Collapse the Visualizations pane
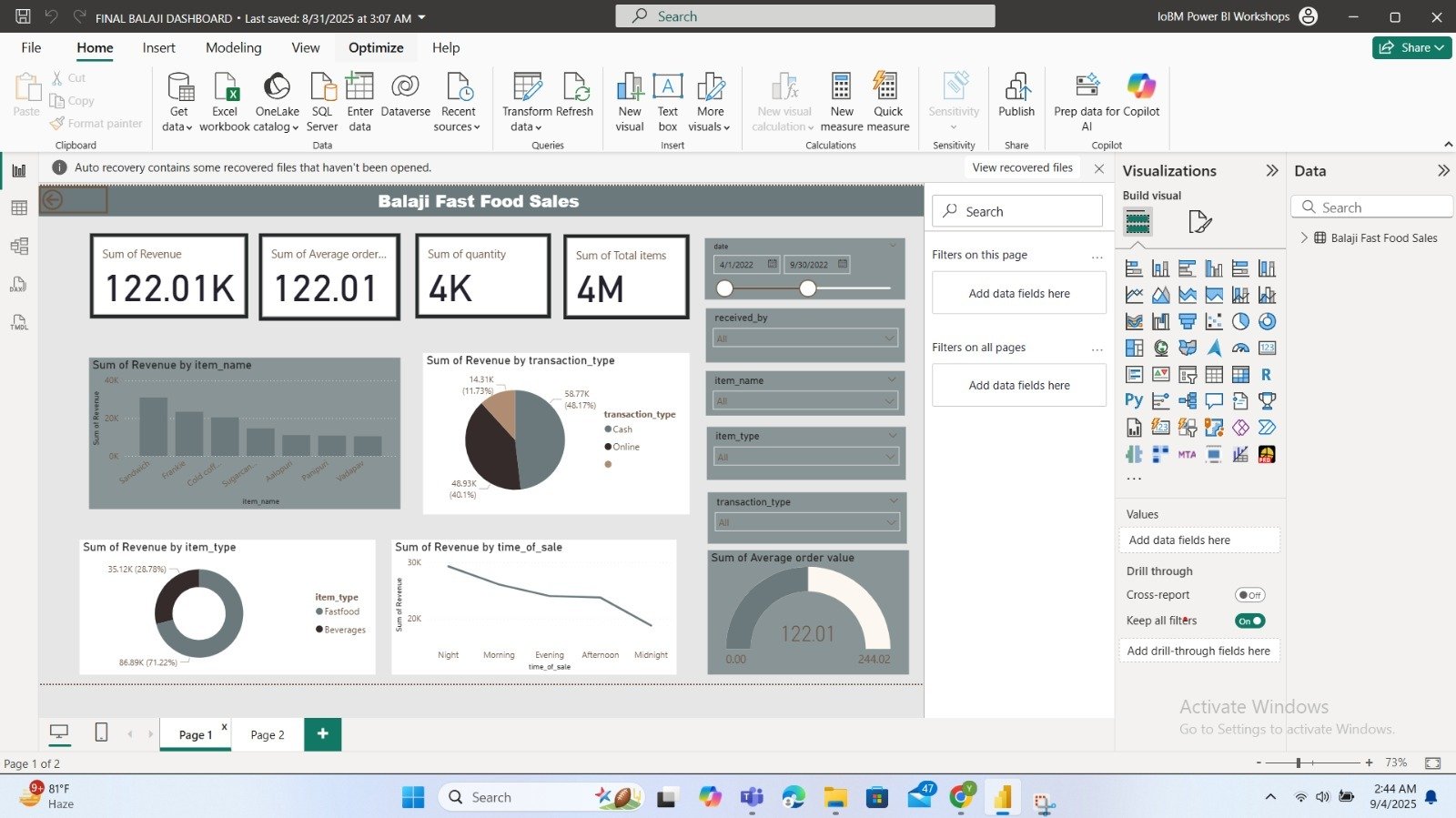Screen dimensions: 1456x818 1272,171
